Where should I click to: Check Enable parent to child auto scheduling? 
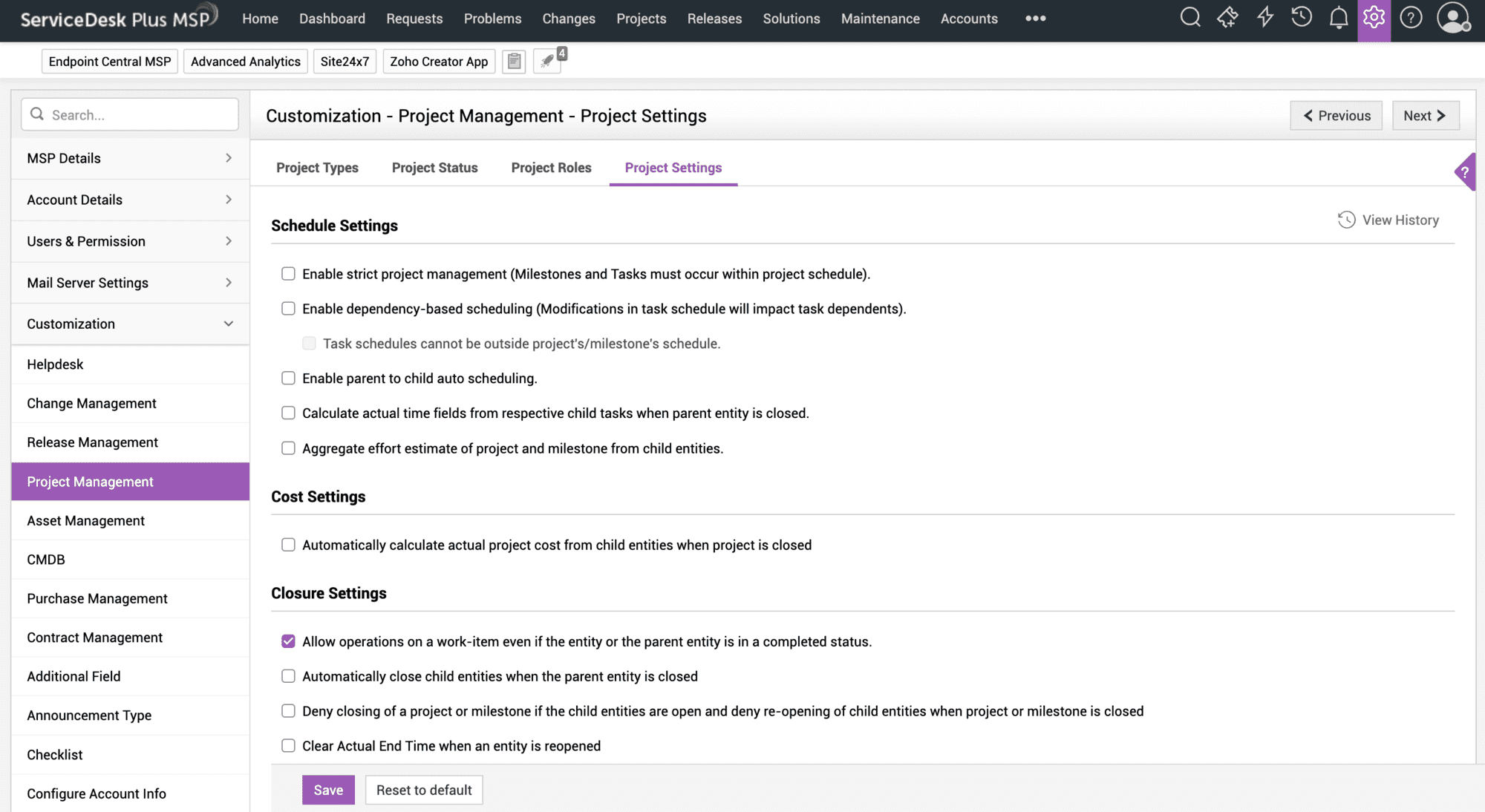click(288, 379)
